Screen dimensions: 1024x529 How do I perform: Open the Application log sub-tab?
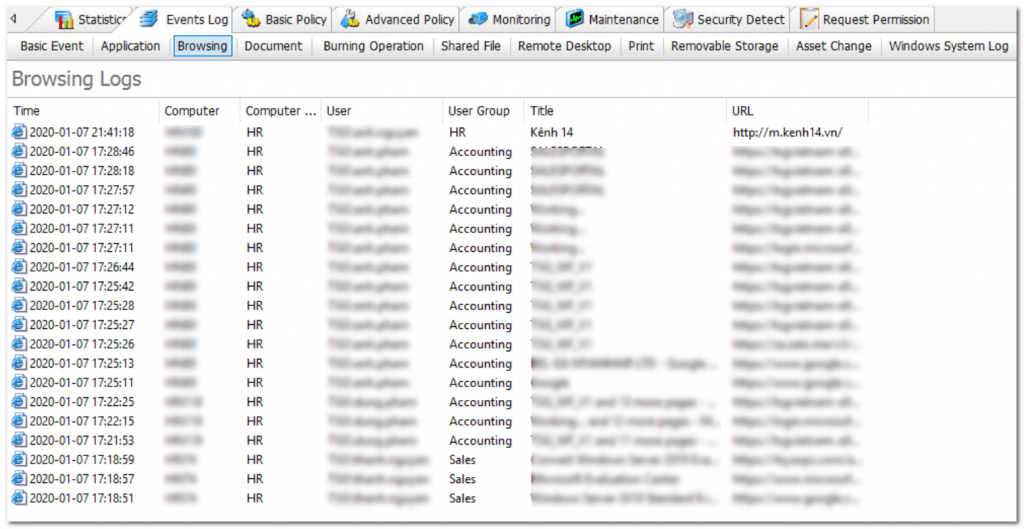(x=131, y=46)
